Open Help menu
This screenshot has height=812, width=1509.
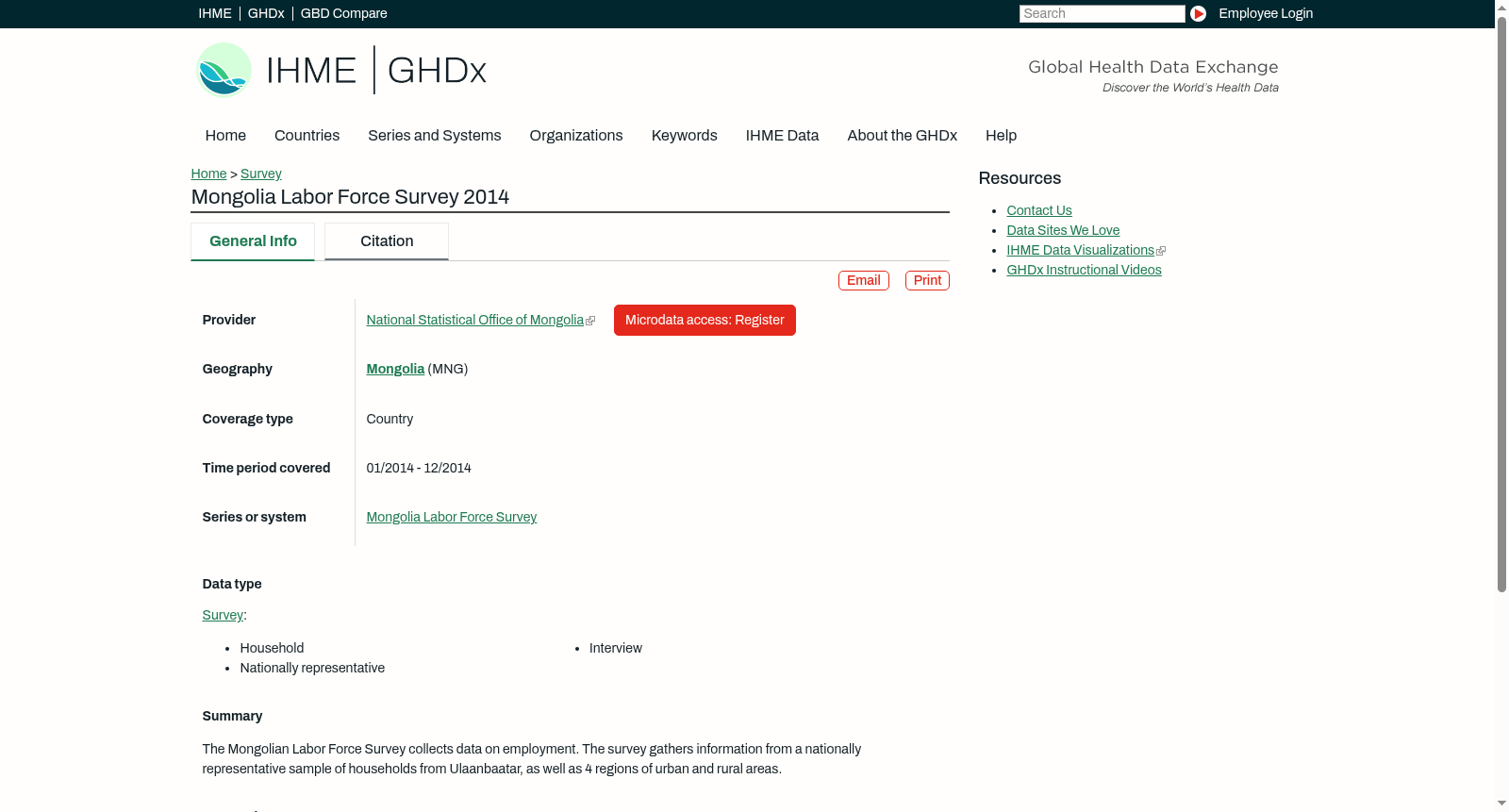pos(1001,136)
